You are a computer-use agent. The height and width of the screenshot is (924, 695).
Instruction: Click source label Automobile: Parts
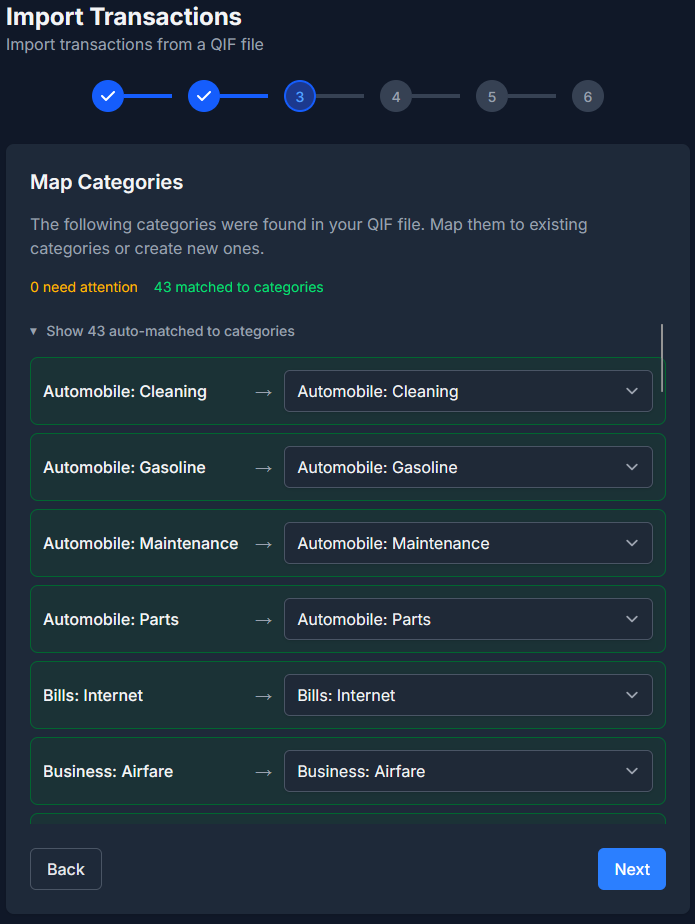click(111, 619)
